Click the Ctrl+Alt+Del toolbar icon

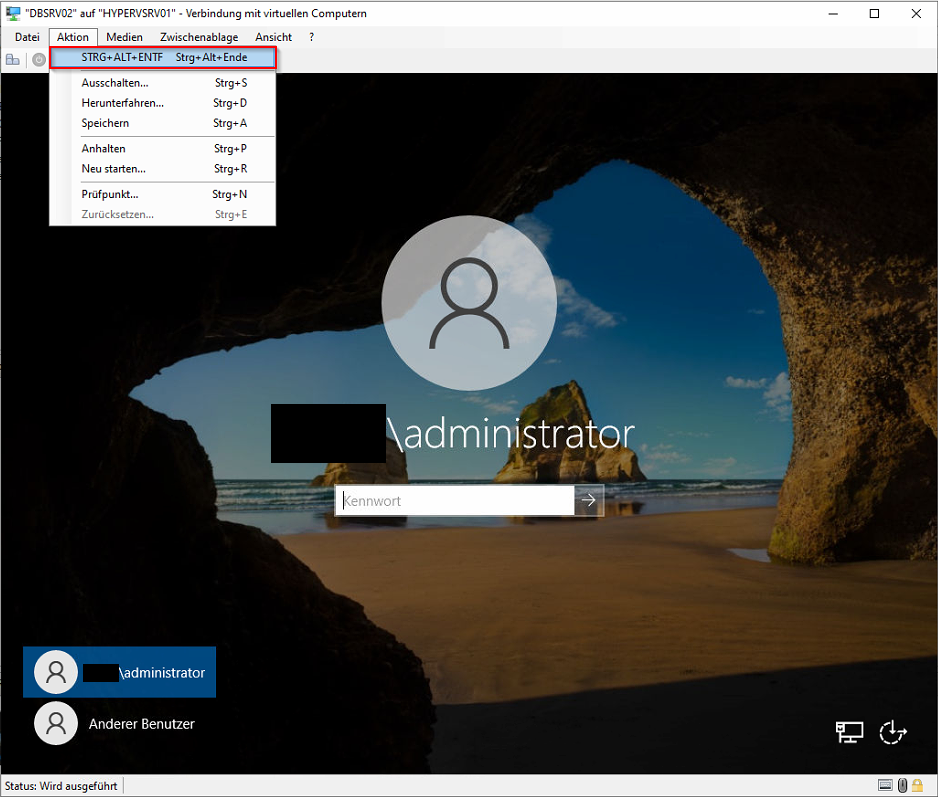tap(13, 60)
